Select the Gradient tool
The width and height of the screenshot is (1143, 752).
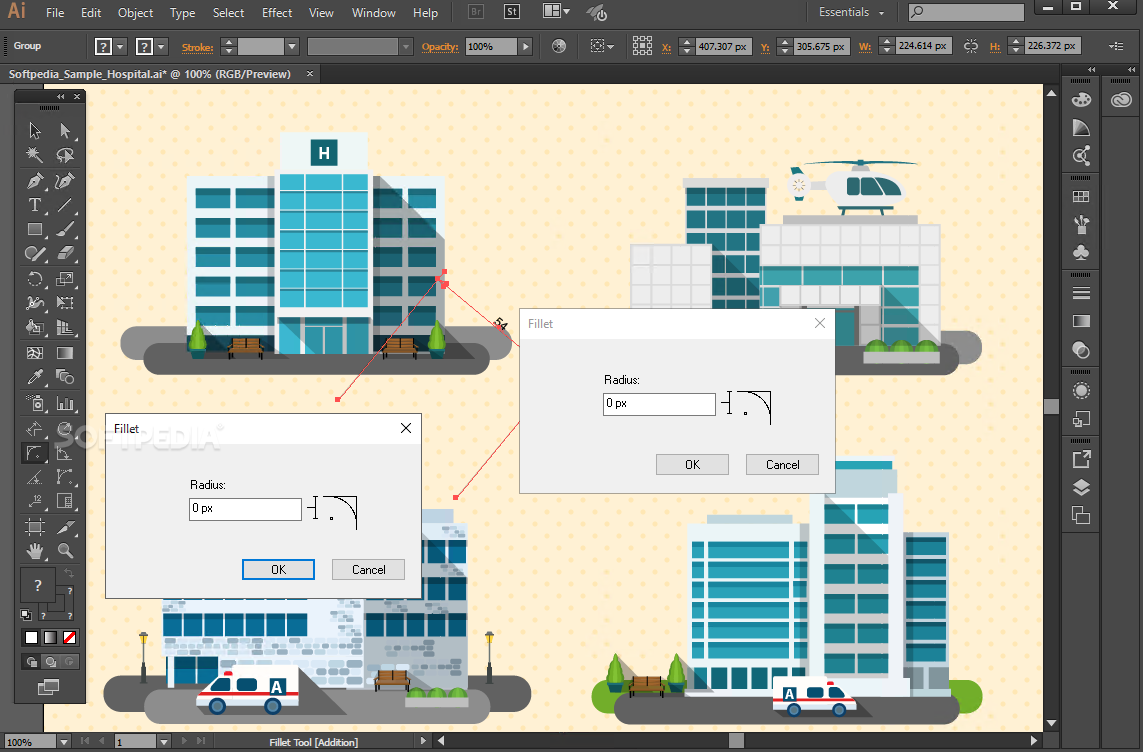65,353
